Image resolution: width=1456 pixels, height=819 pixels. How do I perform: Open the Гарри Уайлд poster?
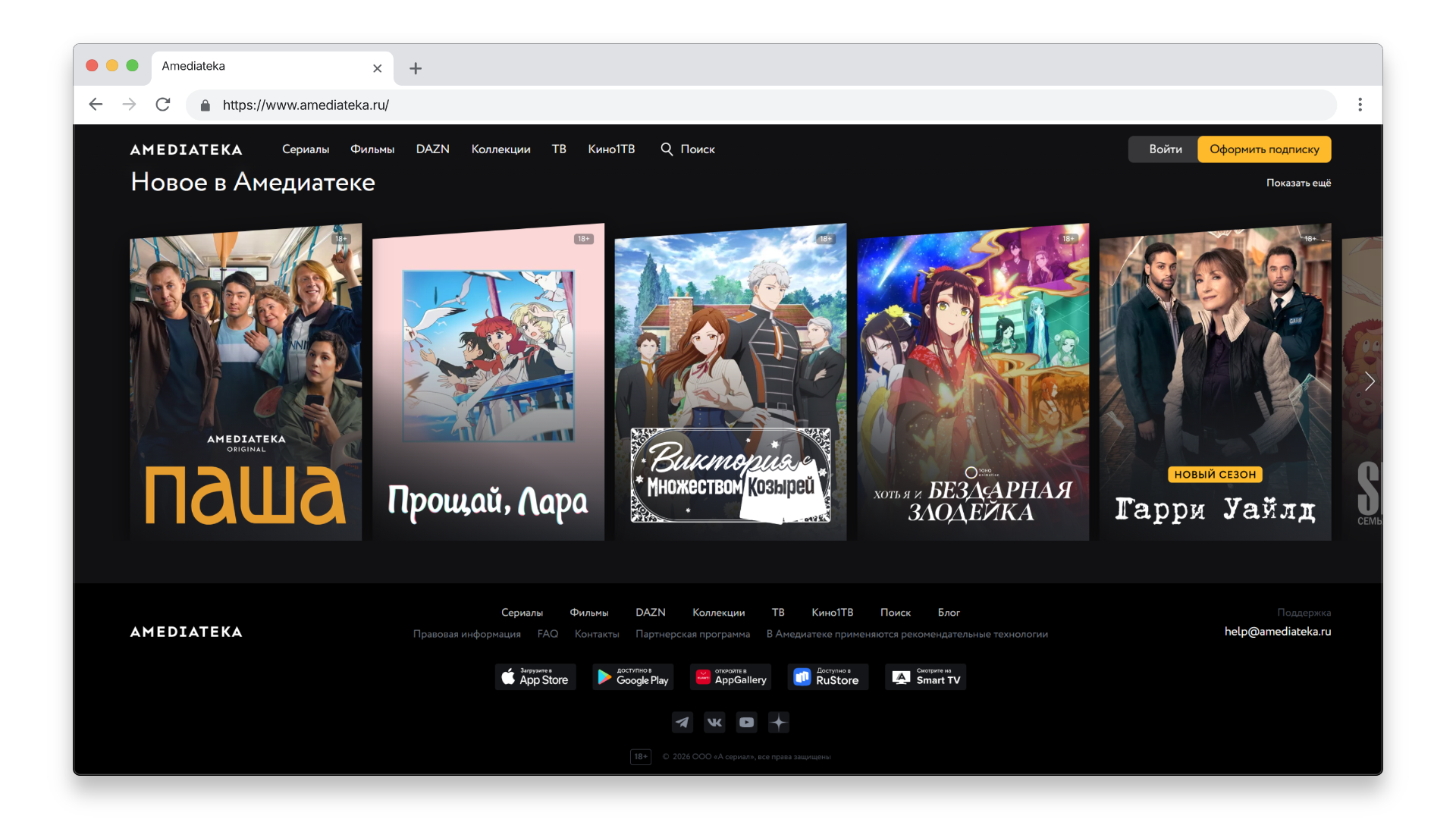(1216, 381)
